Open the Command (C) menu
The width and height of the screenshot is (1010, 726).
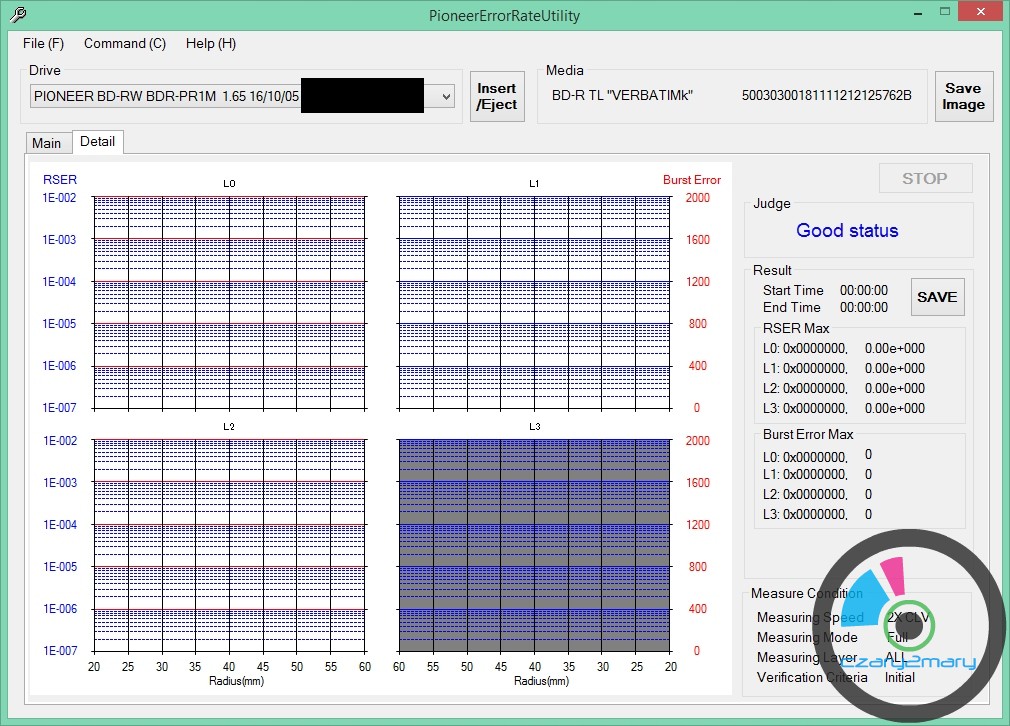[125, 43]
